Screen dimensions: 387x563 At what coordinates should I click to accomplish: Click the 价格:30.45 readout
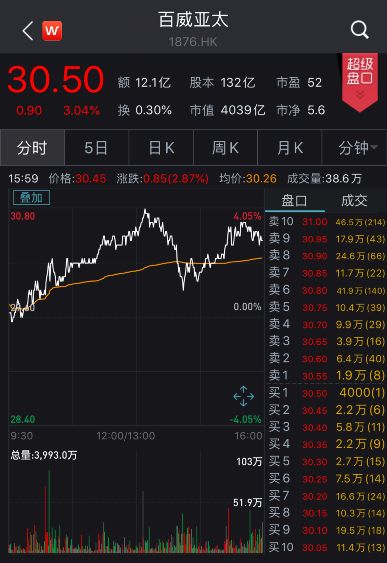(x=78, y=178)
